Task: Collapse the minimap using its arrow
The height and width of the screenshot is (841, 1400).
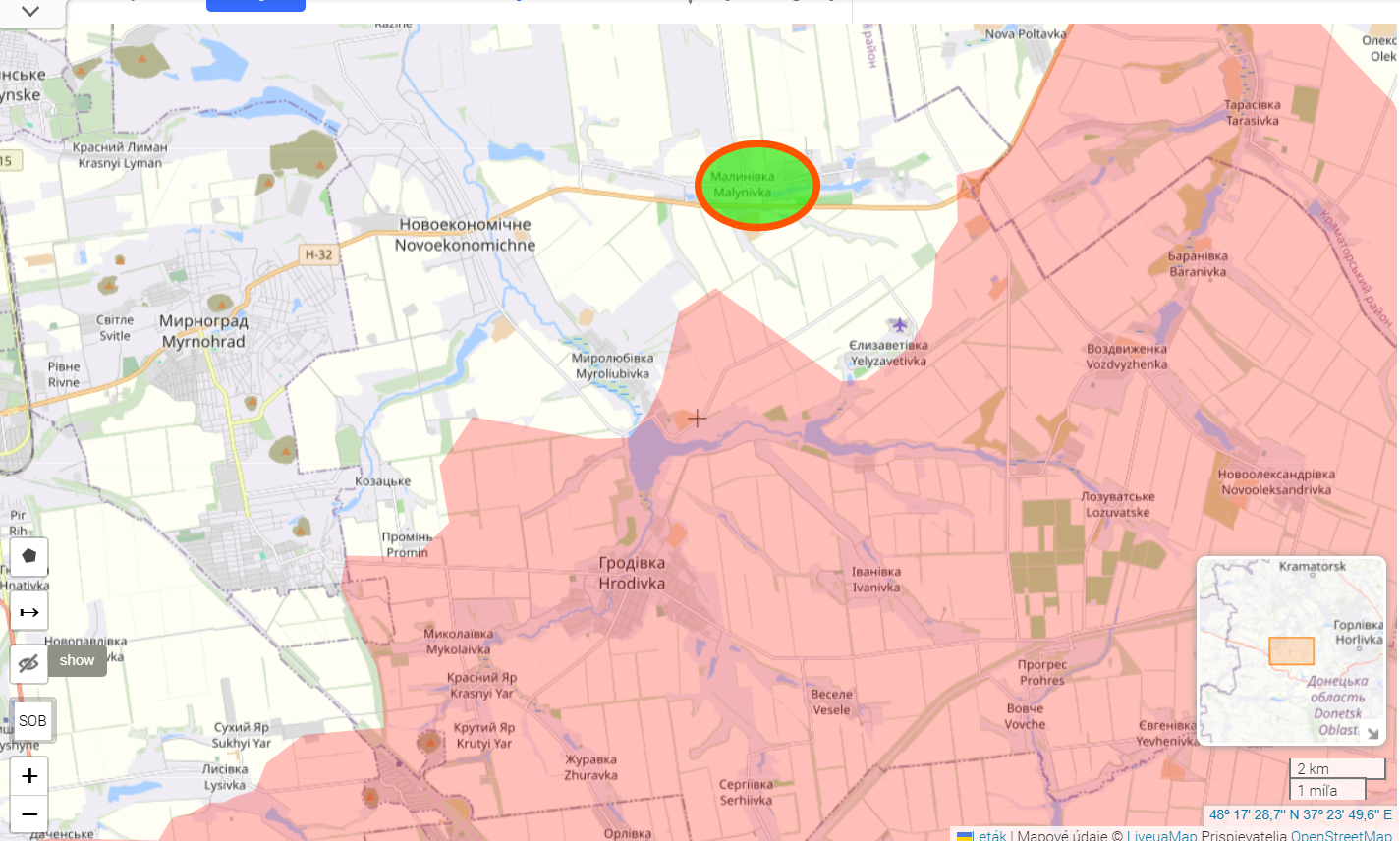Action: [1372, 733]
